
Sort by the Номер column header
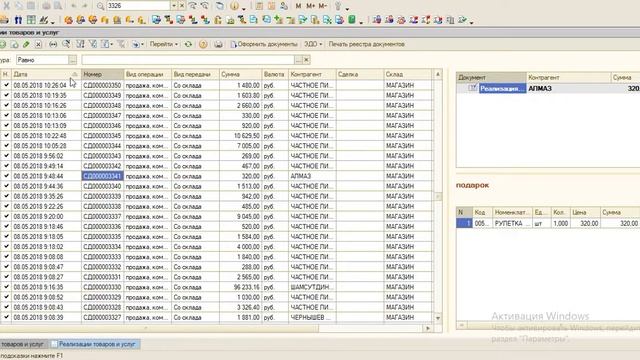point(102,74)
